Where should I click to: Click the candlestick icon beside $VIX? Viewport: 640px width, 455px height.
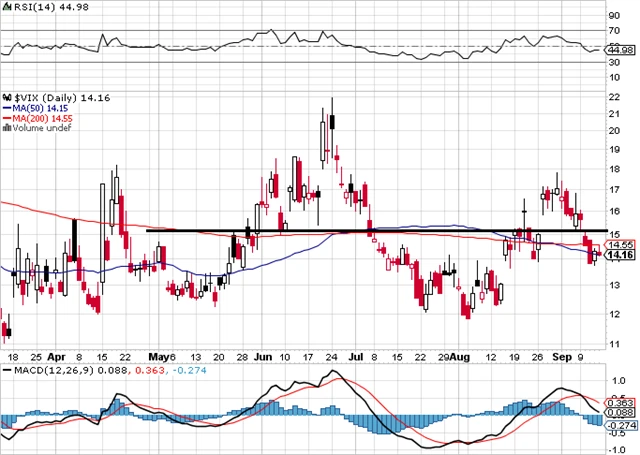pyautogui.click(x=6, y=98)
